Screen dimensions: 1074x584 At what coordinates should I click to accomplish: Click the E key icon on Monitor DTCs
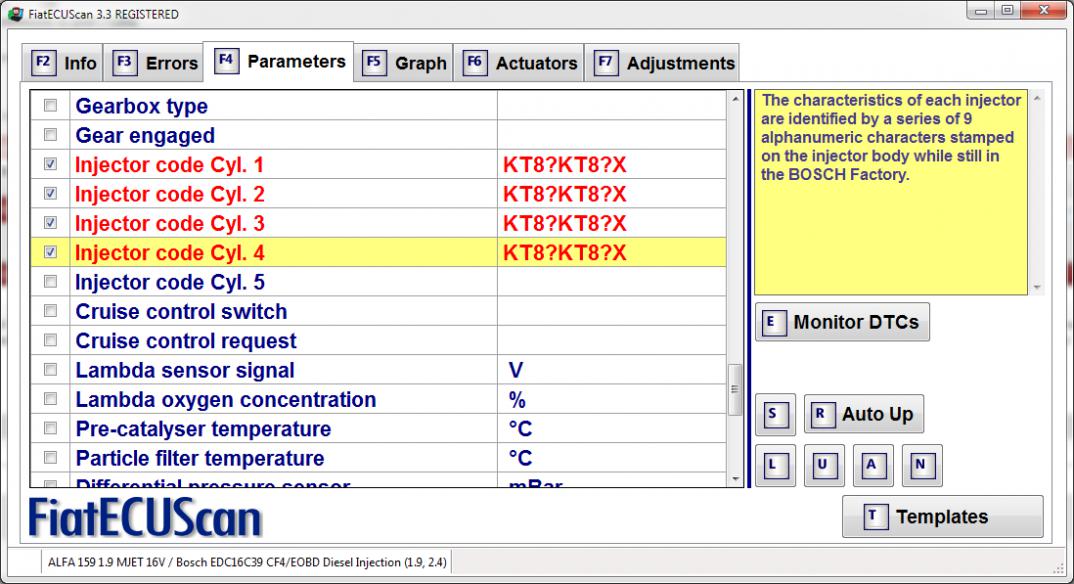coord(774,322)
